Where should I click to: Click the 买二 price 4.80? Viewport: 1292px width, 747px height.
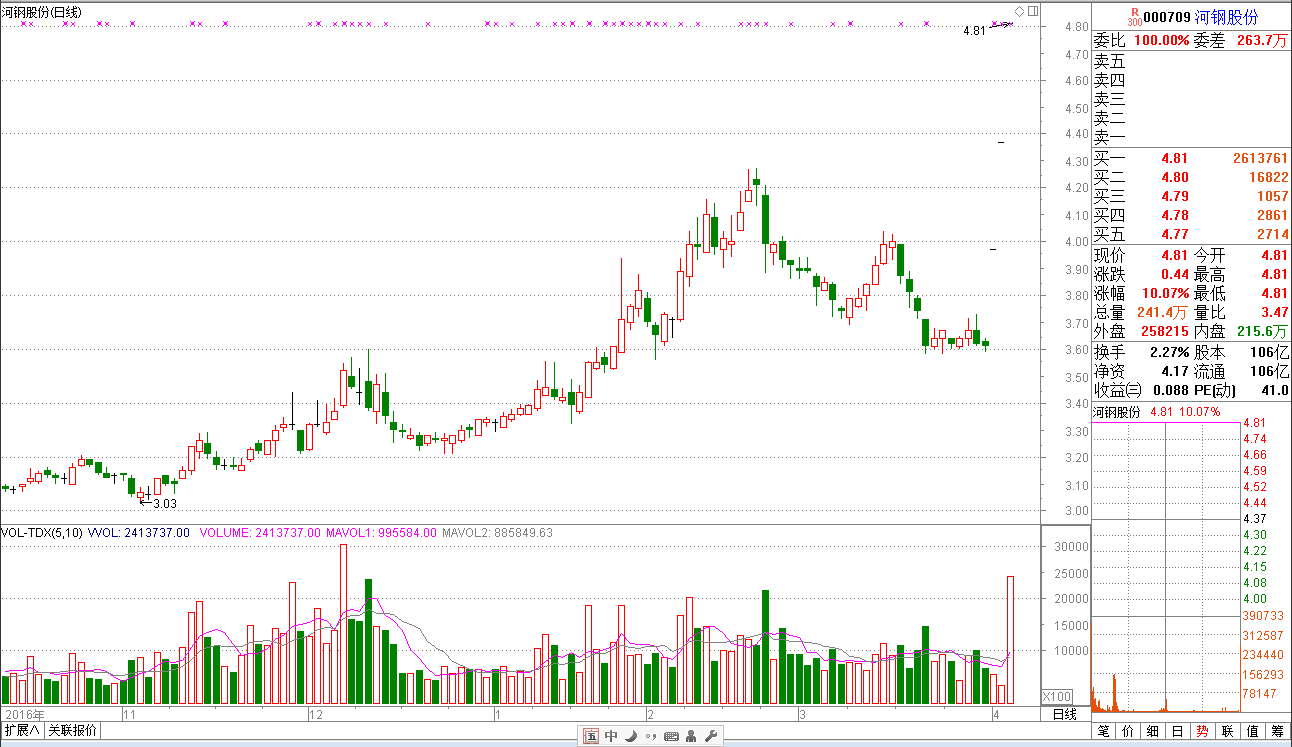pyautogui.click(x=1173, y=177)
